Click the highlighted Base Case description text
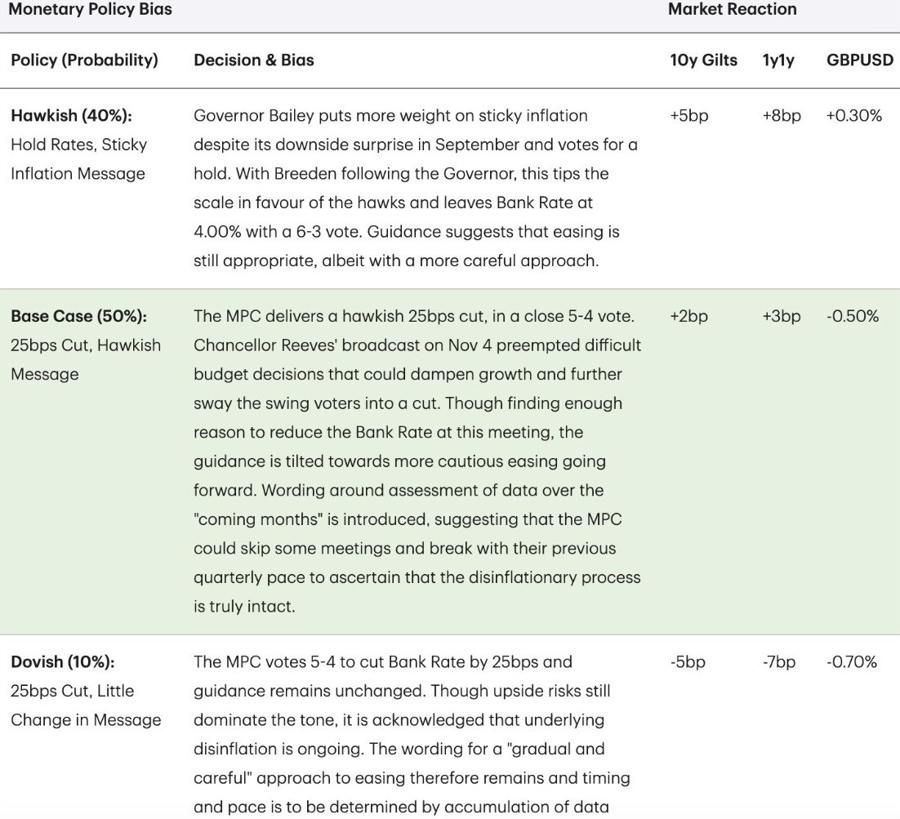Screen dimensions: 900x819 [x=417, y=460]
